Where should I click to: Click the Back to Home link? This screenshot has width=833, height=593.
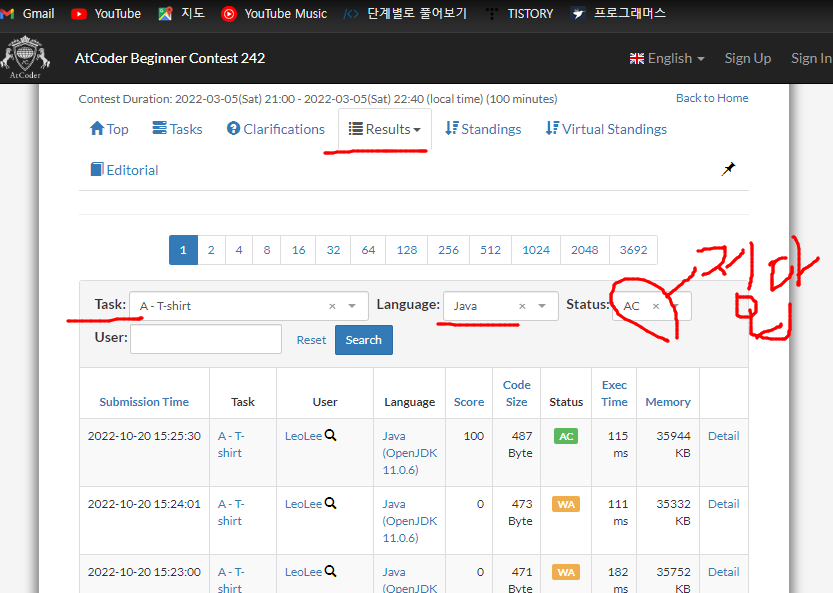[x=712, y=98]
